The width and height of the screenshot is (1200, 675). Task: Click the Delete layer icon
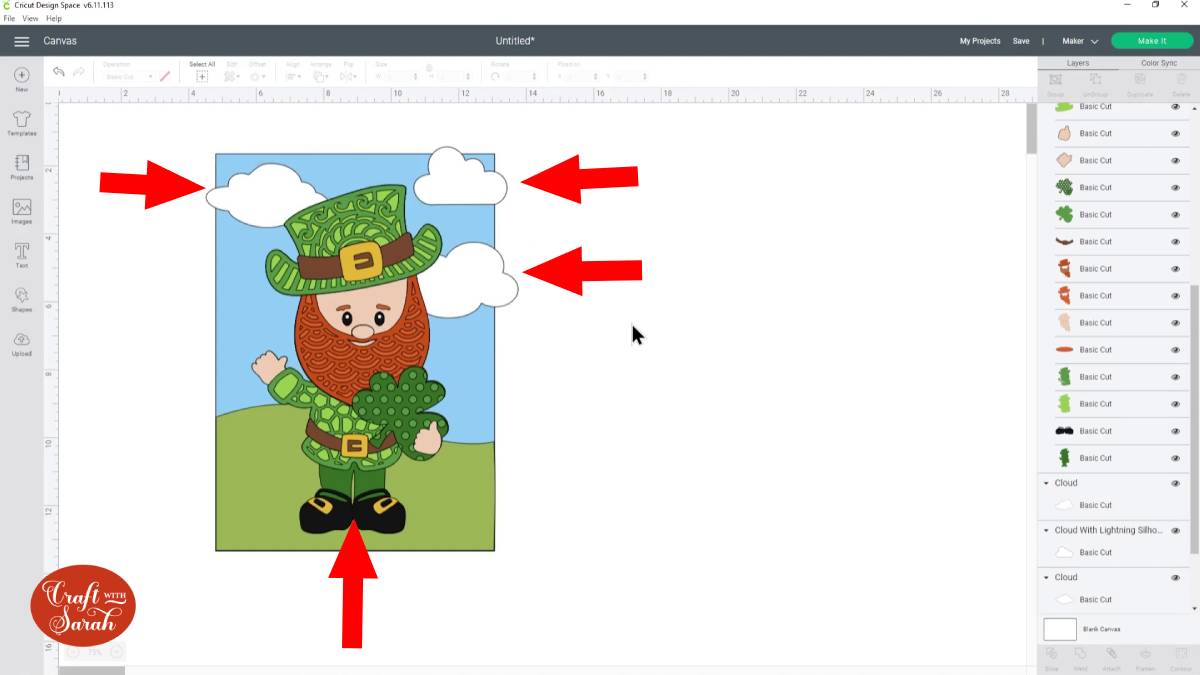tap(1181, 79)
